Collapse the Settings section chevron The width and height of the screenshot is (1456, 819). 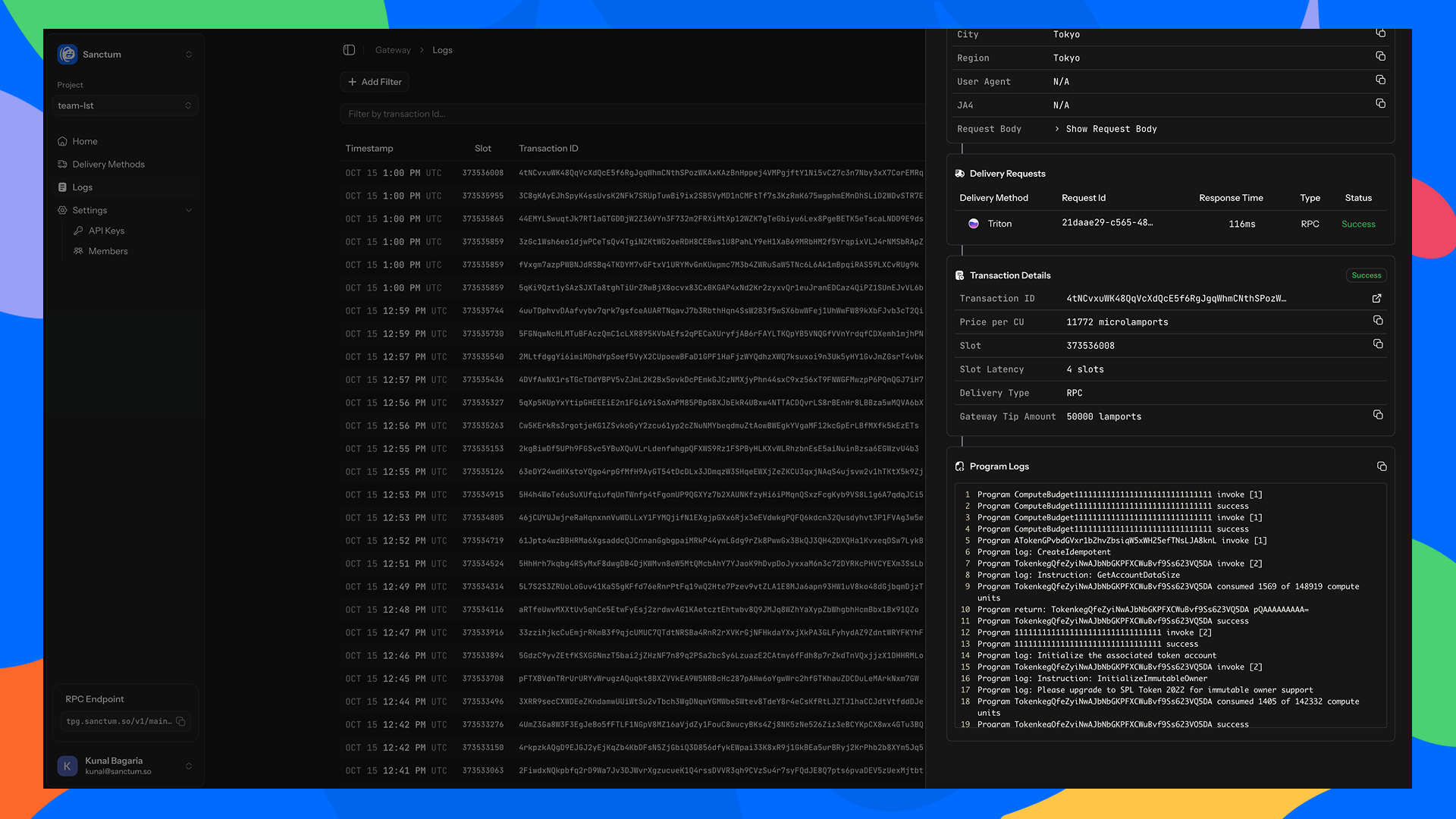[189, 210]
